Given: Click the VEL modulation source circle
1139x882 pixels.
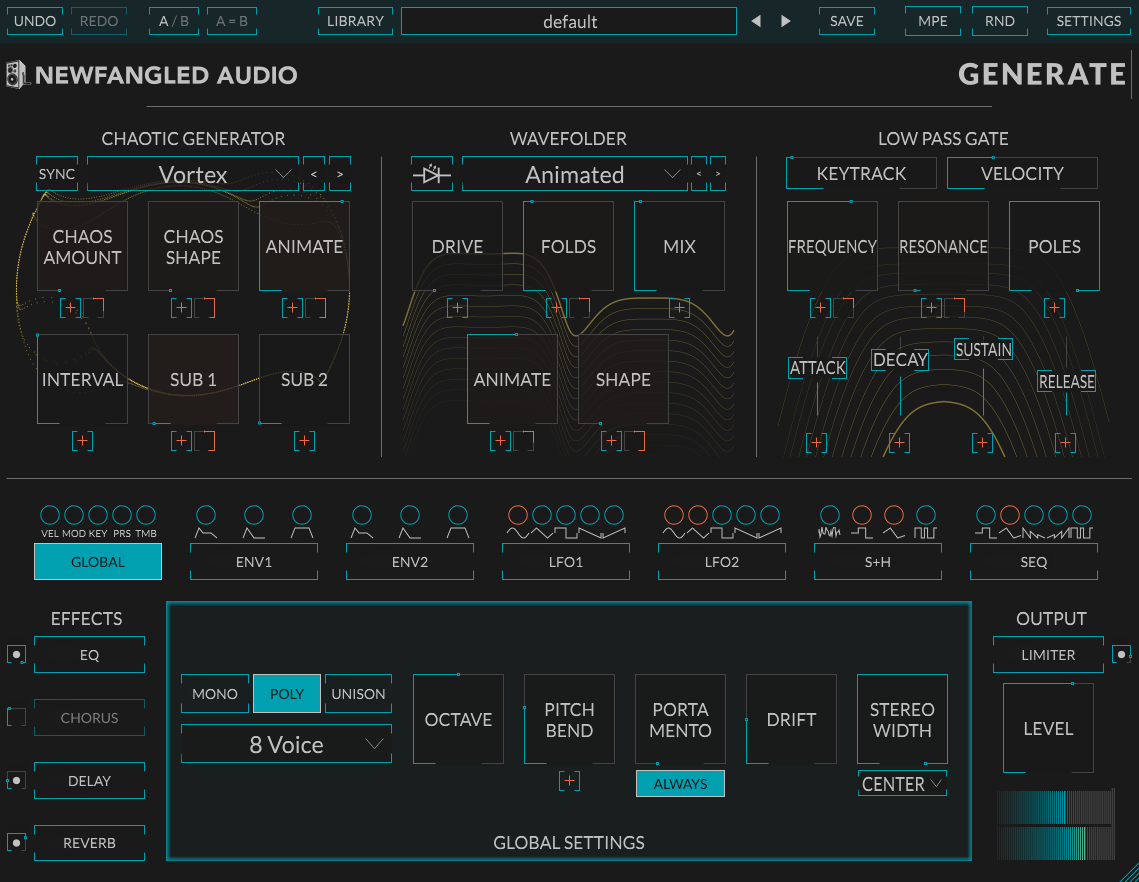Looking at the screenshot, I should point(50,514).
